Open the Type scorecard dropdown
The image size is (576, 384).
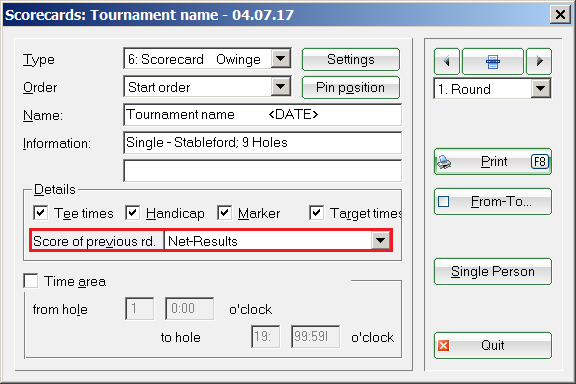click(x=281, y=58)
